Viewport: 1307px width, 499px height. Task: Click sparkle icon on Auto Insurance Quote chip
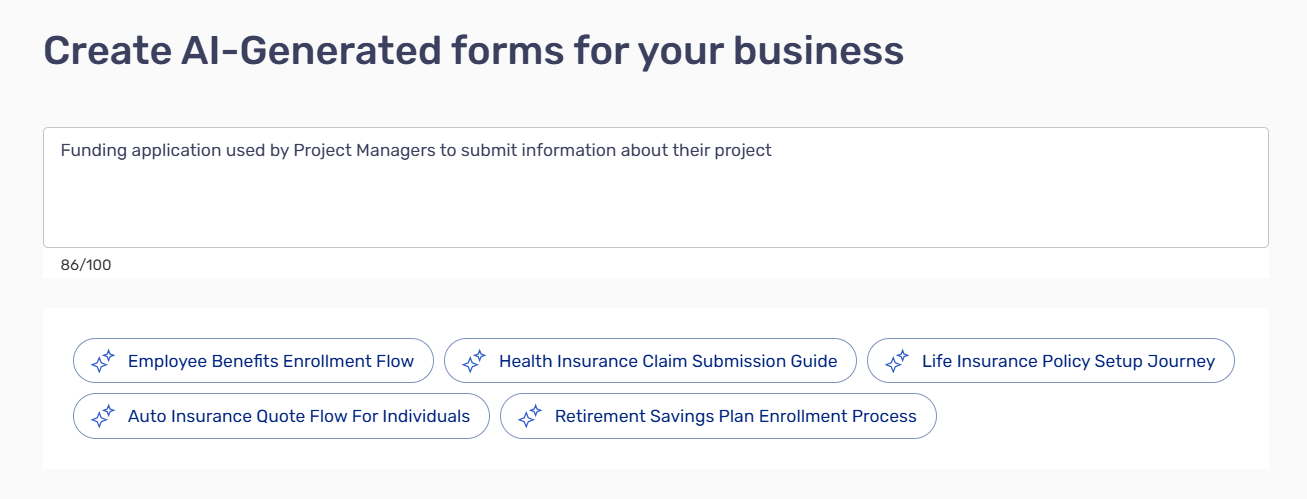coord(102,416)
